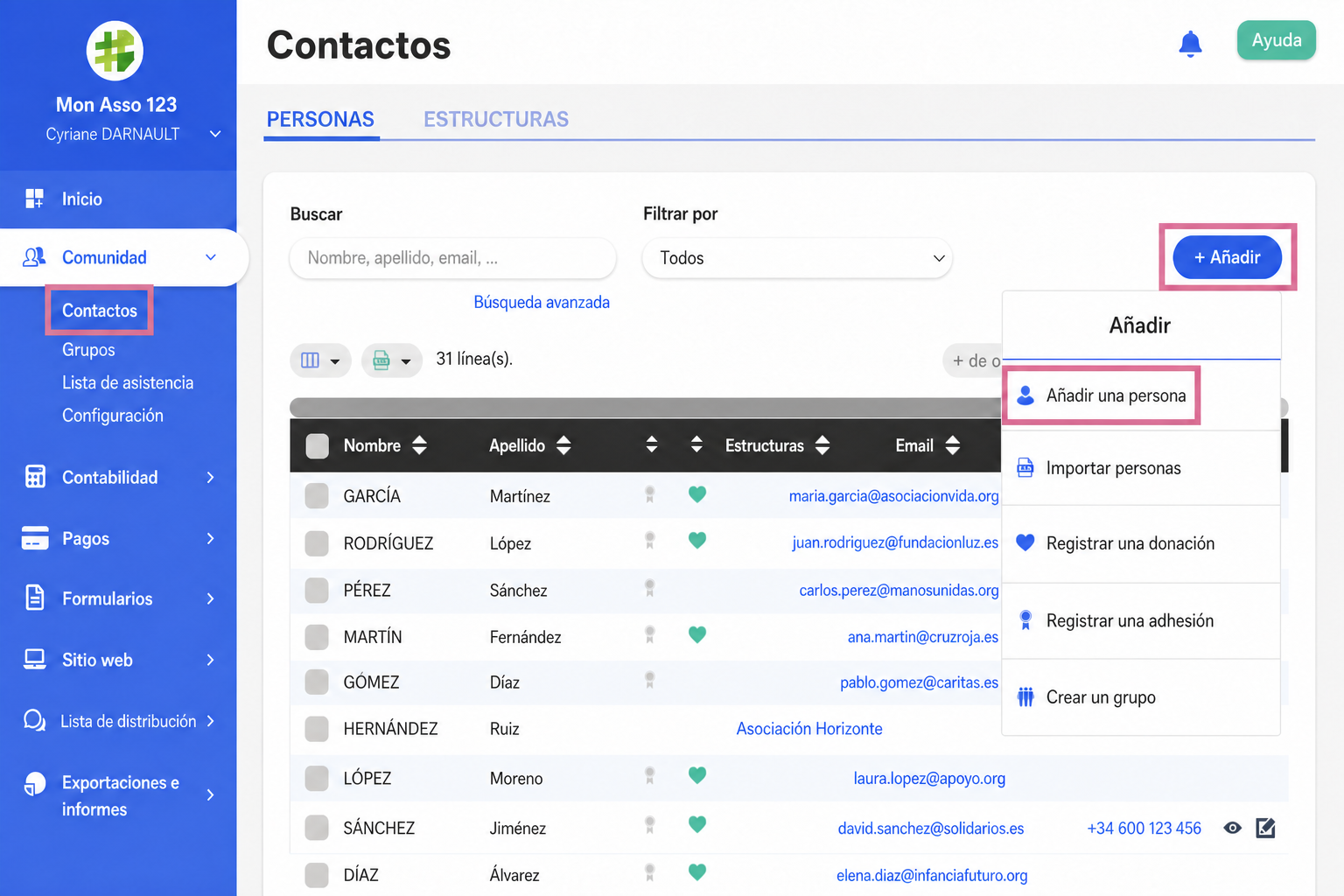Open Configuración in the sidebar

pos(112,416)
